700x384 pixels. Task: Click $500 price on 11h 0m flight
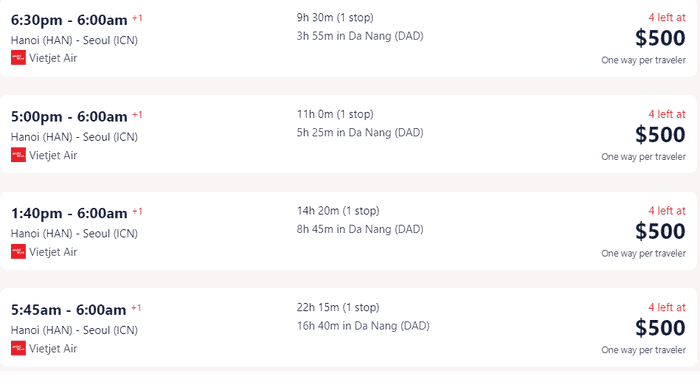[x=660, y=135]
